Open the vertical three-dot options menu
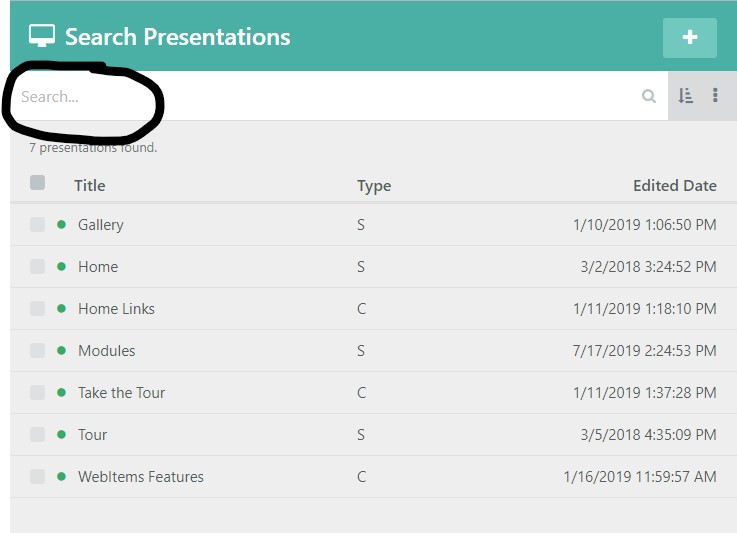Viewport: 737px width, 533px height. [715, 96]
